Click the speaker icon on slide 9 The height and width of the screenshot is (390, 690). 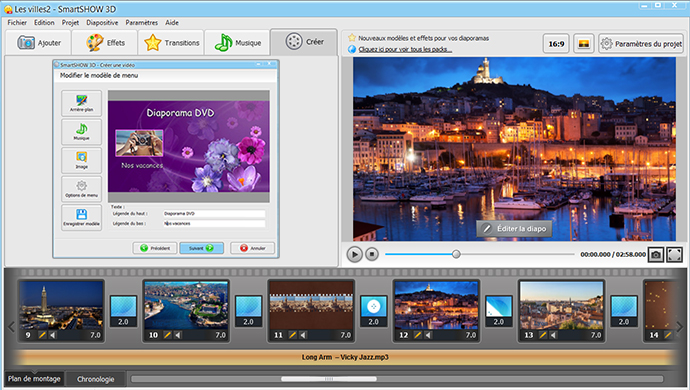(x=53, y=335)
